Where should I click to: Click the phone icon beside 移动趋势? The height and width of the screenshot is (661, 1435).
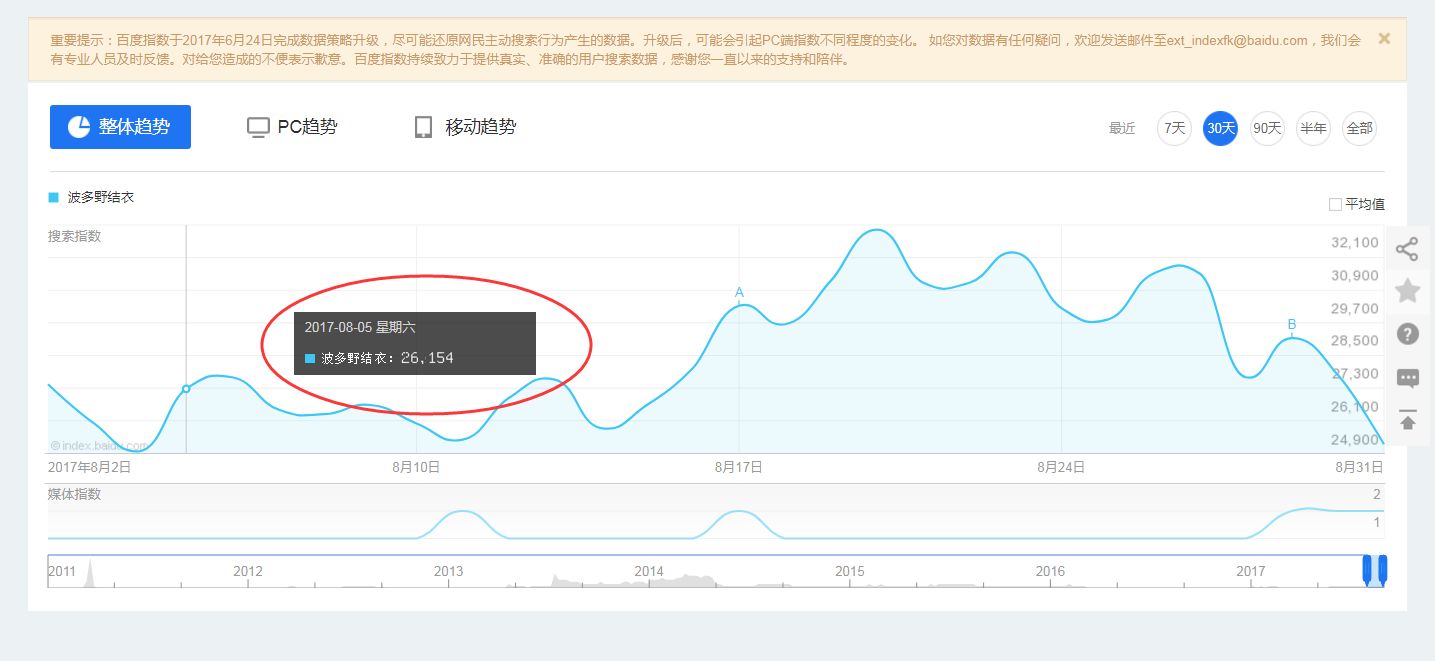(x=423, y=126)
